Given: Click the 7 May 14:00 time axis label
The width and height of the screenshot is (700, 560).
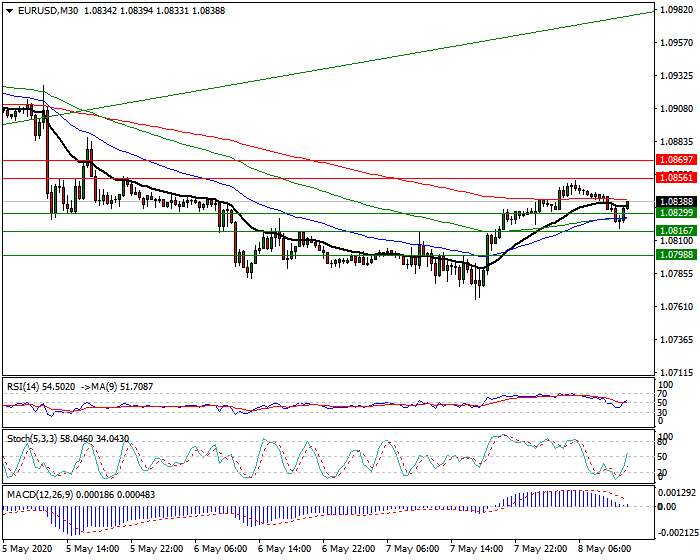Looking at the screenshot, I should [x=477, y=549].
